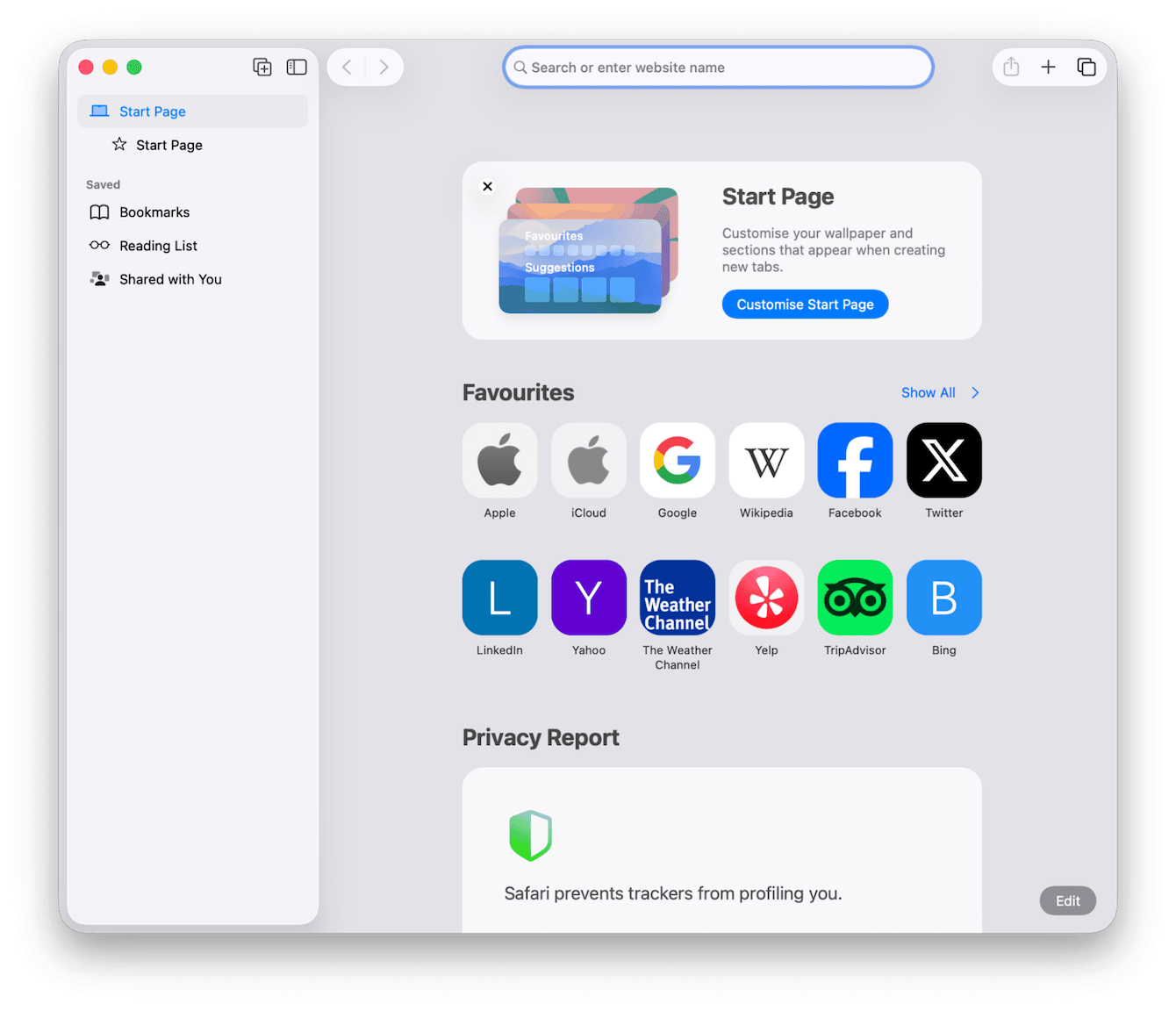Viewport: 1176px width, 1011px height.
Task: Open the Reading List
Action: (158, 246)
